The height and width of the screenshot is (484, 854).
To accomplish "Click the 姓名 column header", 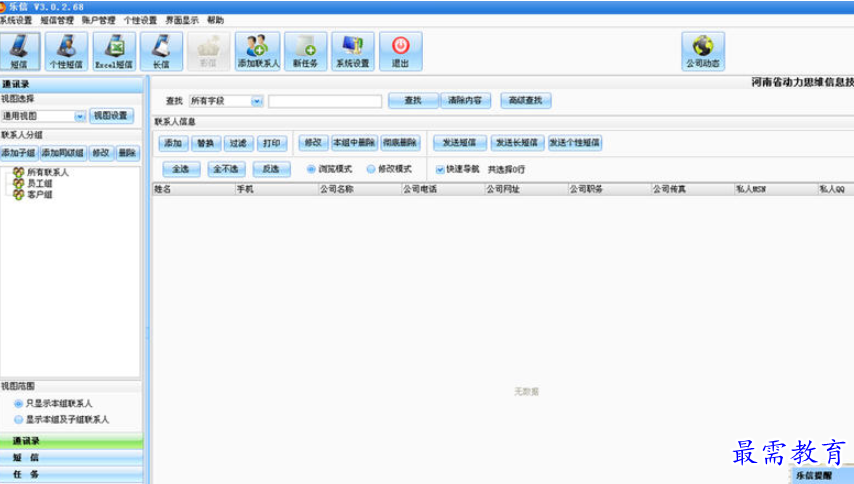I will (x=193, y=189).
